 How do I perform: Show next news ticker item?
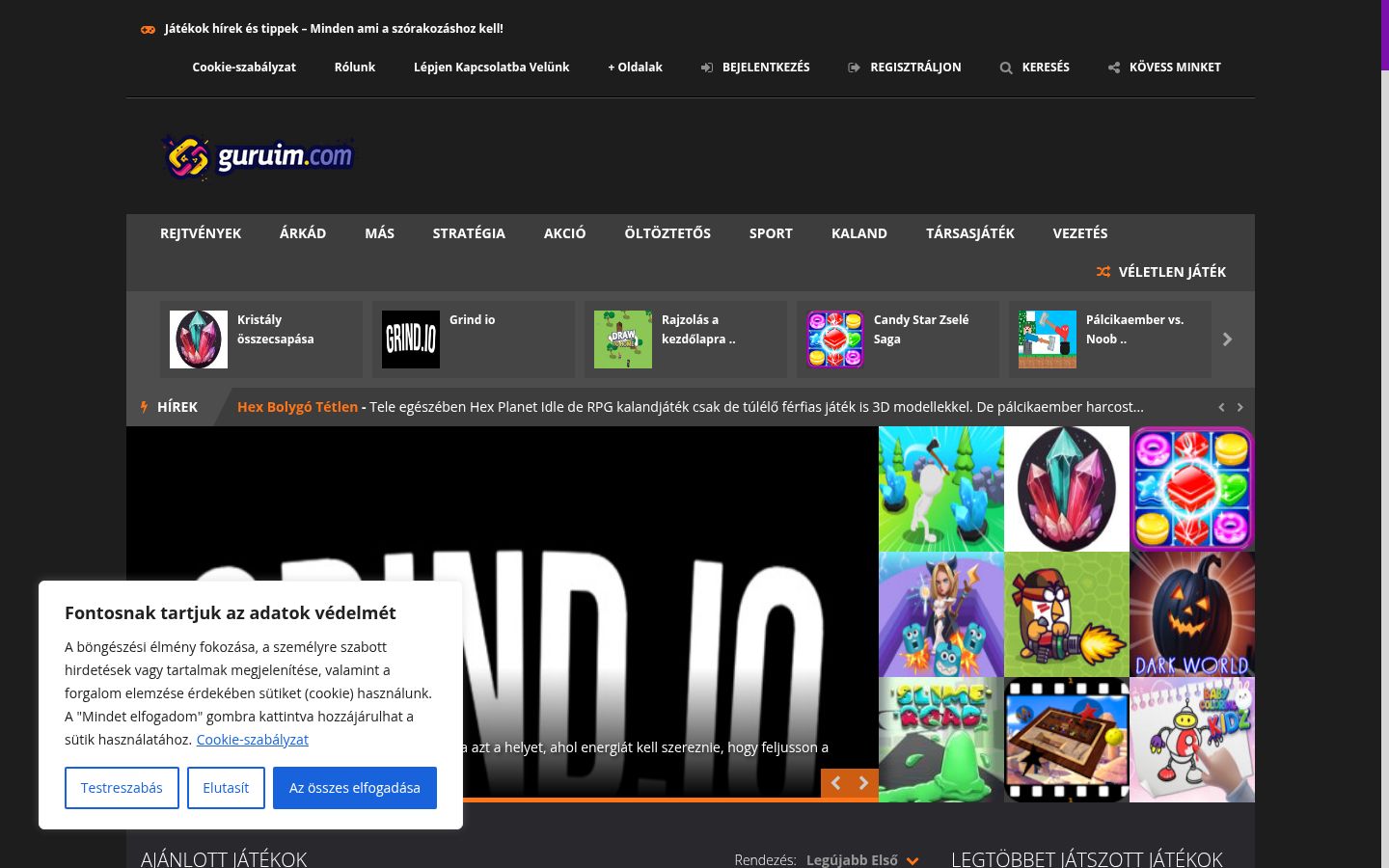pos(1240,407)
